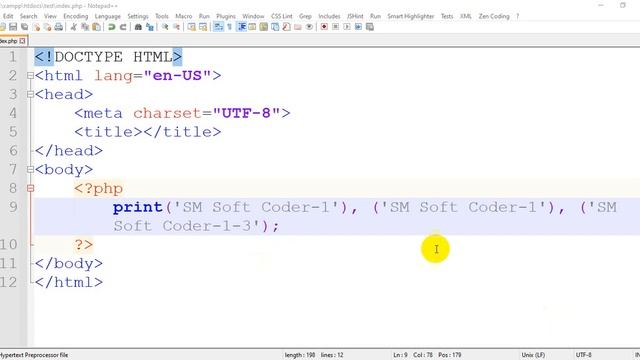Click the length : 198 status text
The image size is (640, 360).
(300, 355)
